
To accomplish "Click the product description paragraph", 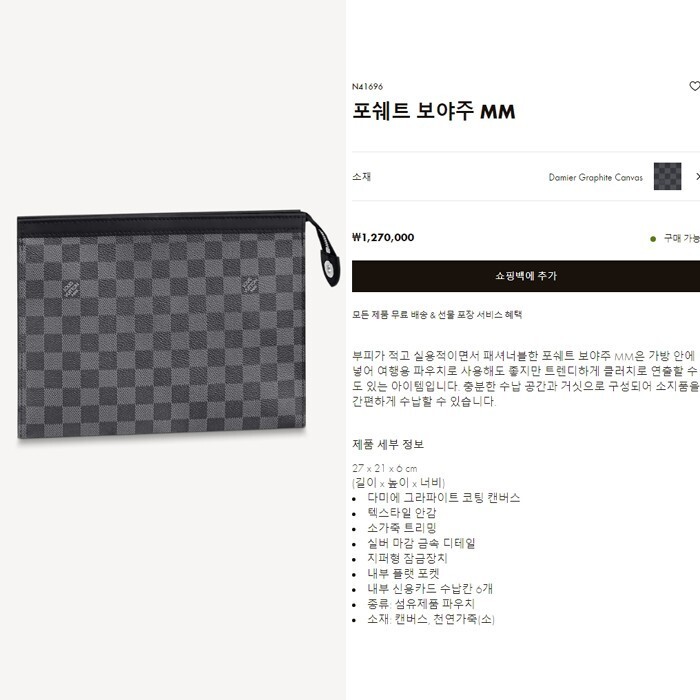I will pyautogui.click(x=526, y=379).
